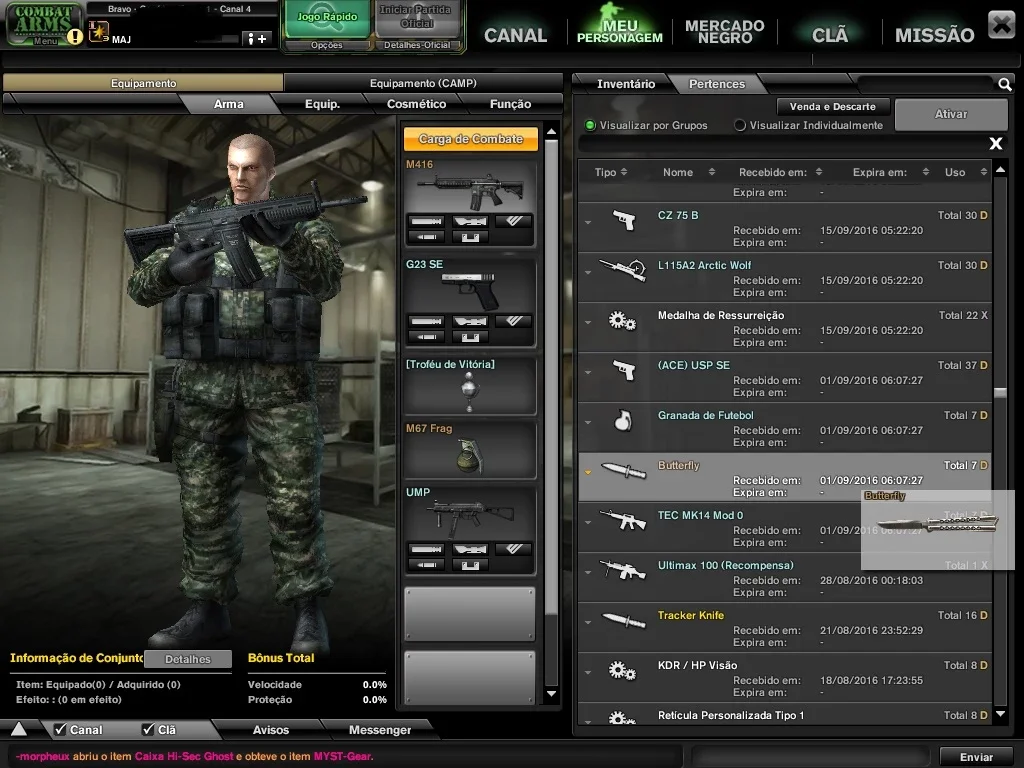Expand the chat panel triangle
This screenshot has height=768, width=1024.
point(19,729)
